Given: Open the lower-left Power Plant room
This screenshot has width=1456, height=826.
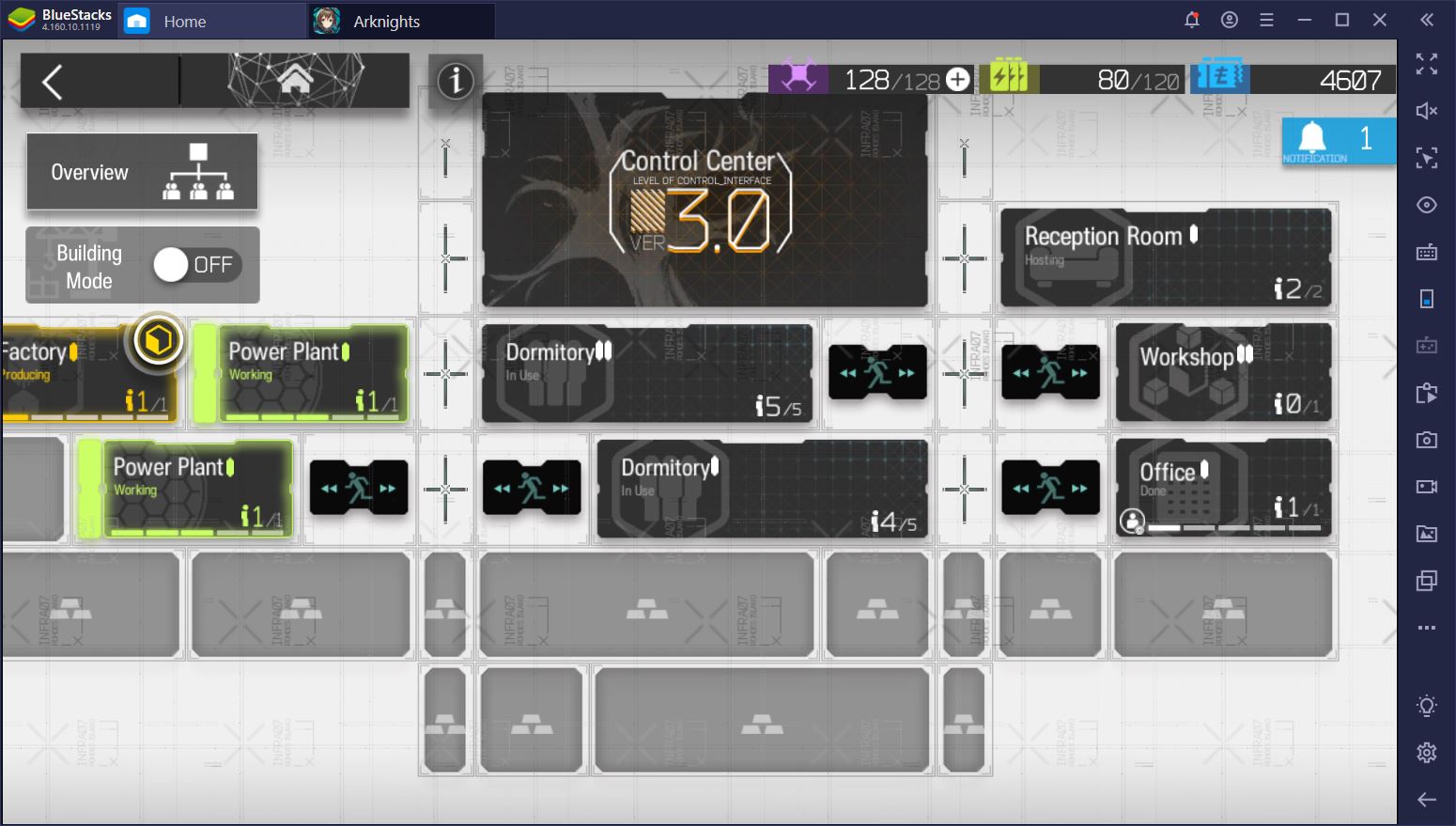Looking at the screenshot, I should point(197,489).
